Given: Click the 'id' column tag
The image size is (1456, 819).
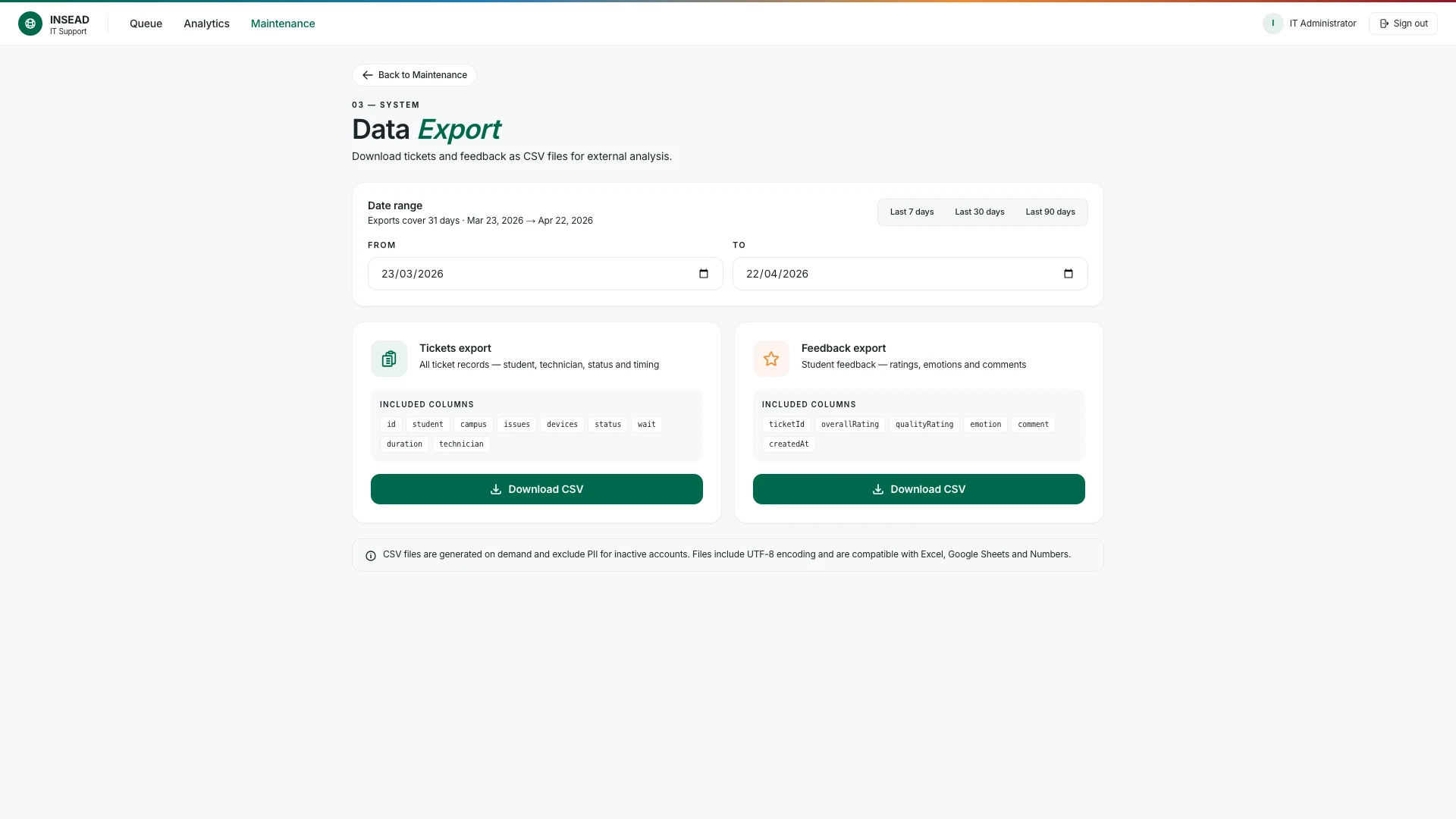Looking at the screenshot, I should coord(391,425).
